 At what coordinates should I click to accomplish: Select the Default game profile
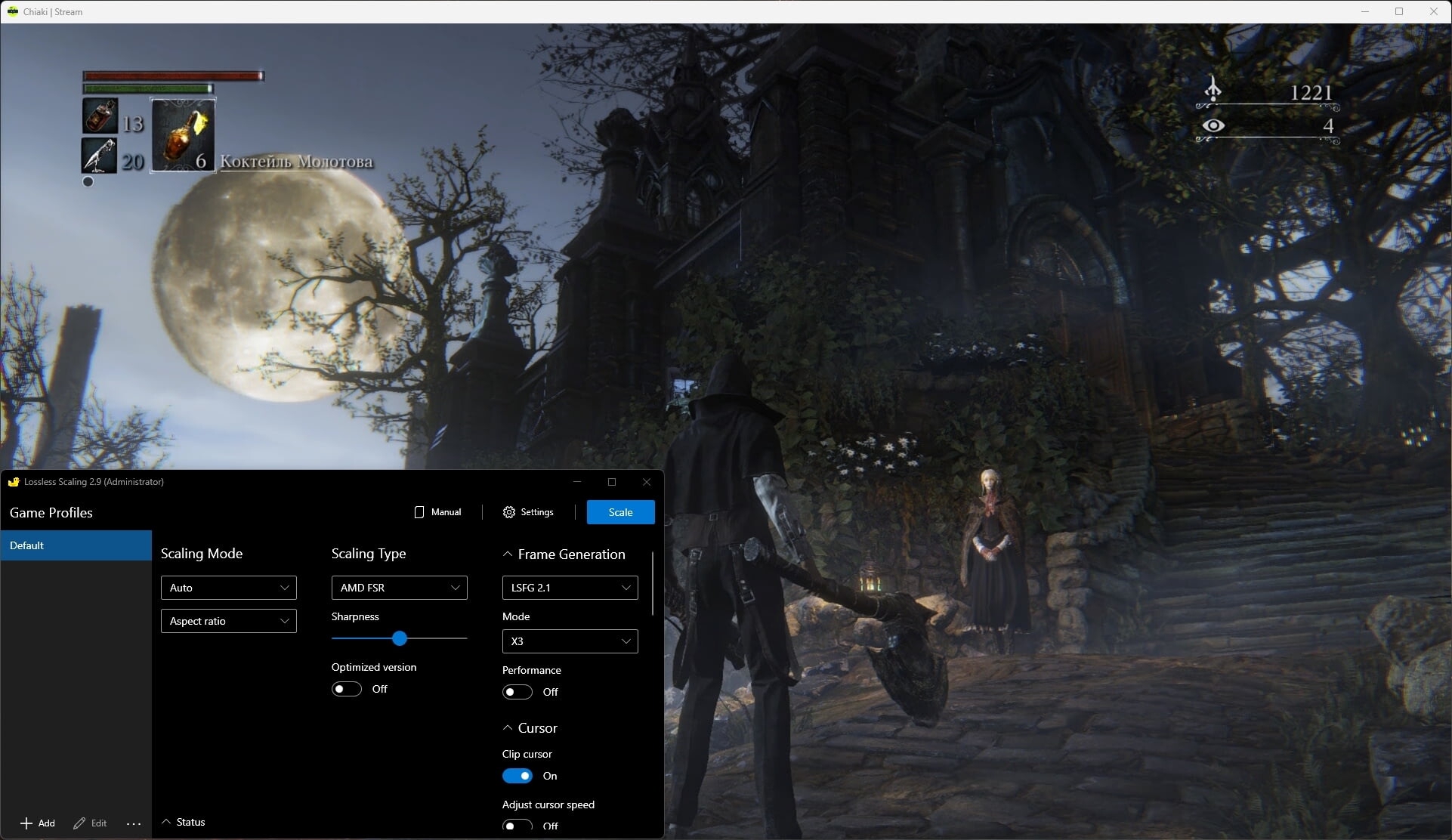pyautogui.click(x=76, y=545)
